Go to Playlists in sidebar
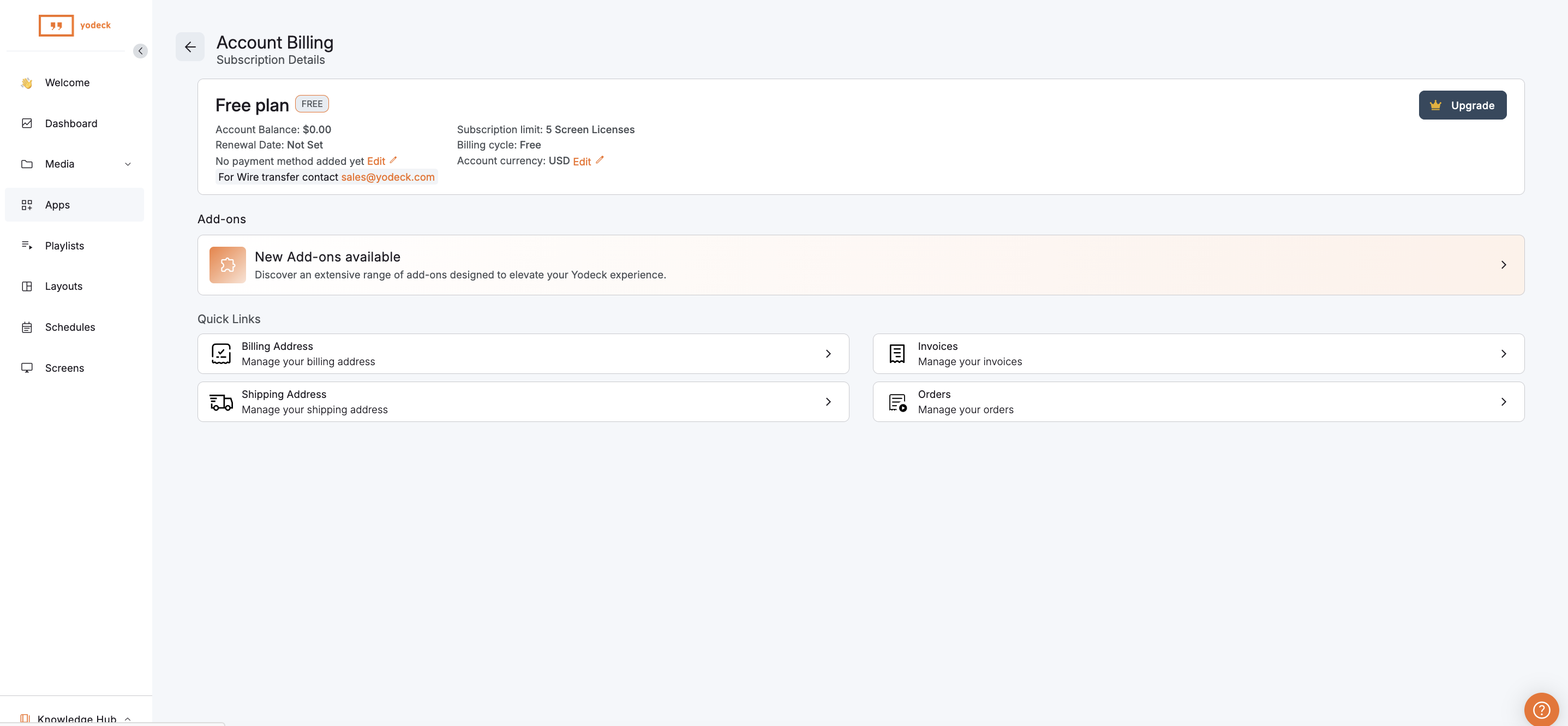This screenshot has width=1568, height=726. click(x=64, y=246)
